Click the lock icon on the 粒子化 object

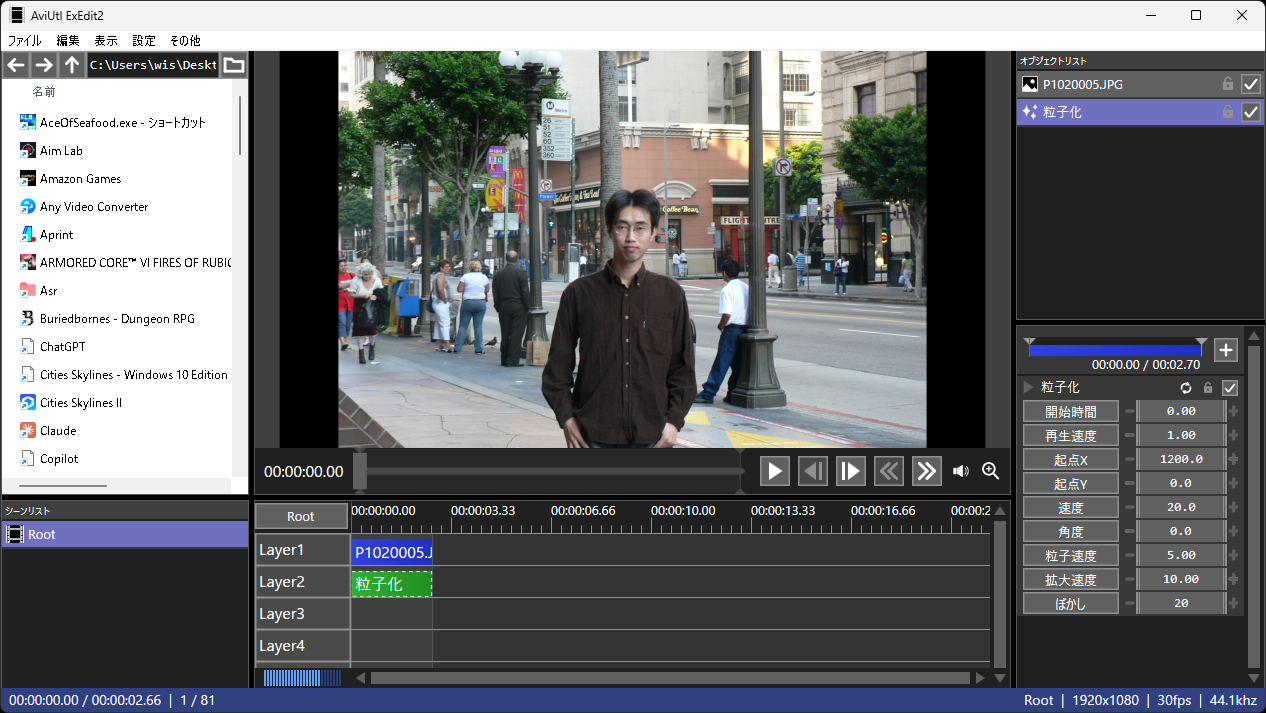1228,112
